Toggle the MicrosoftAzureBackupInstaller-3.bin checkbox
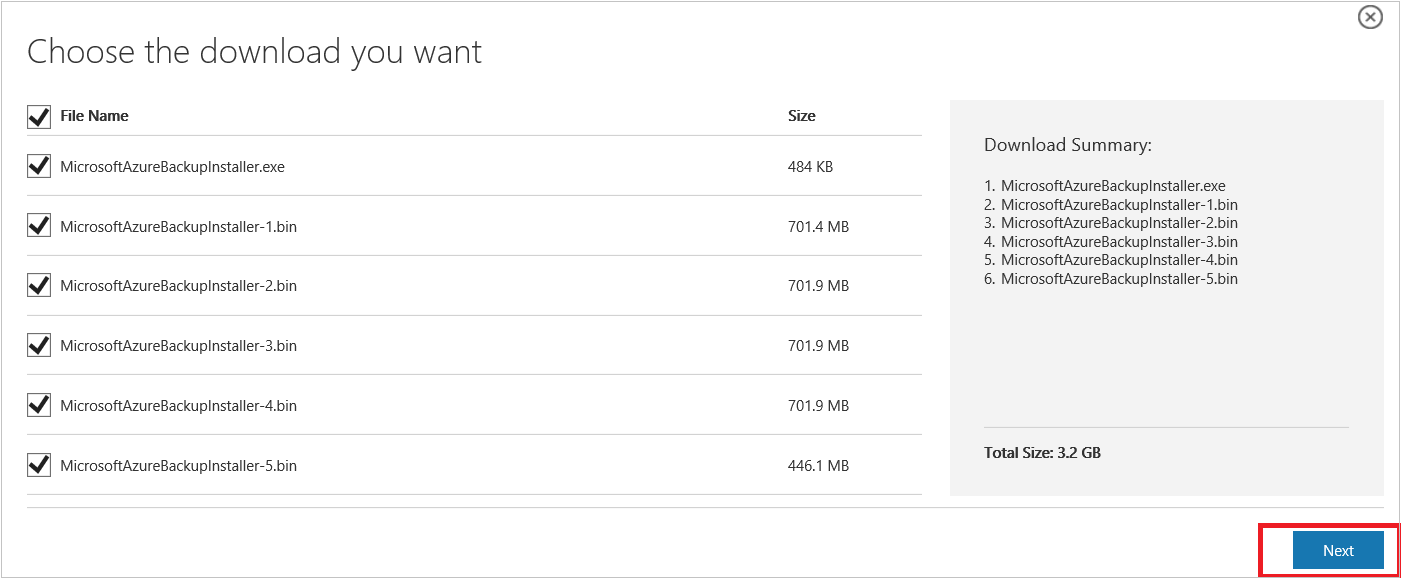The image size is (1401, 578). pyautogui.click(x=38, y=345)
